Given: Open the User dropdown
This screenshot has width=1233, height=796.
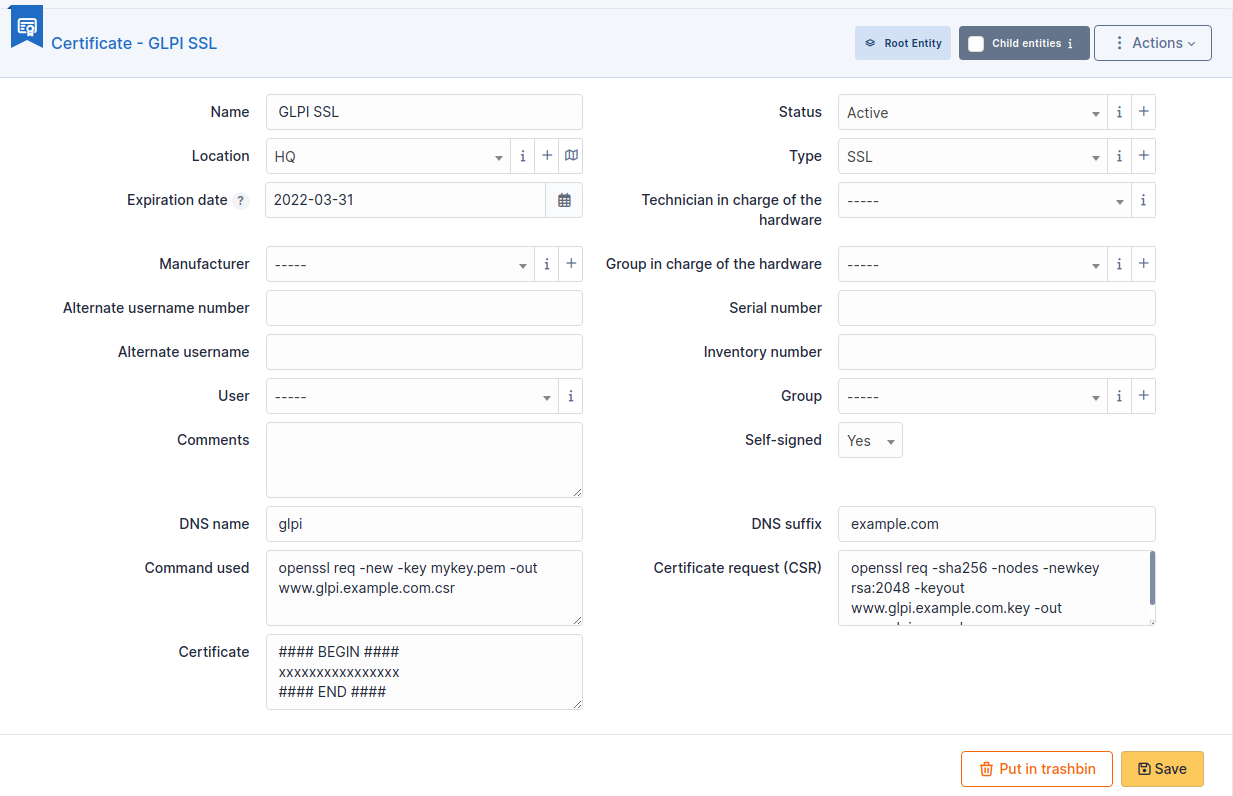Looking at the screenshot, I should [412, 396].
